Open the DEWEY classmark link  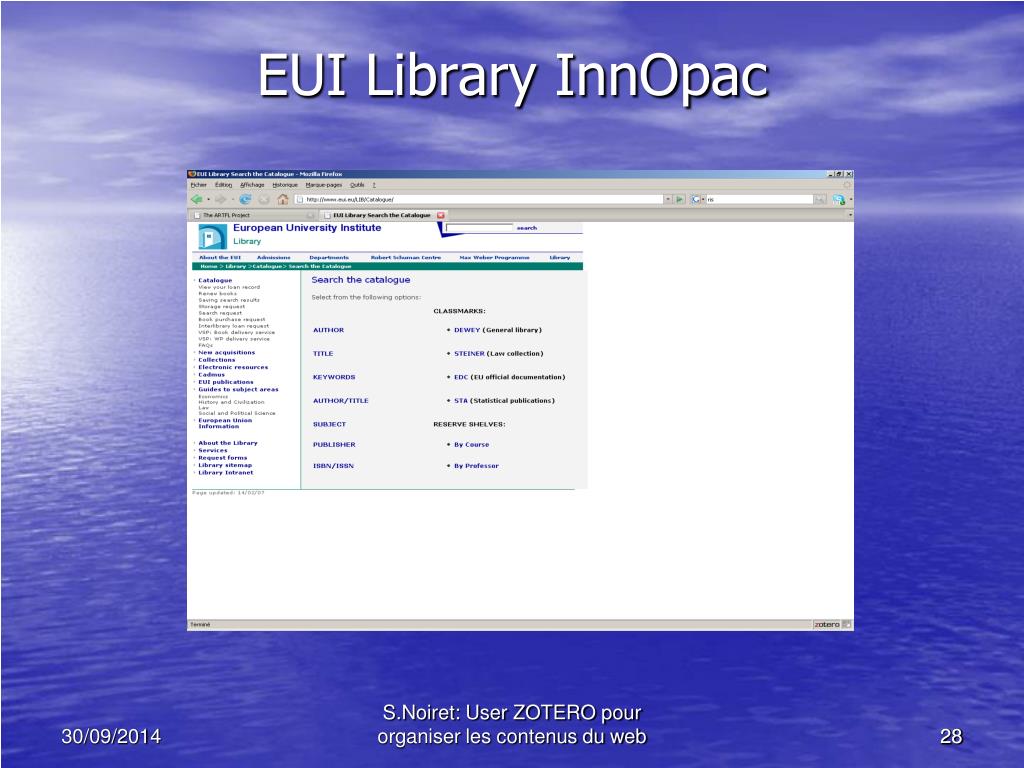click(x=467, y=330)
